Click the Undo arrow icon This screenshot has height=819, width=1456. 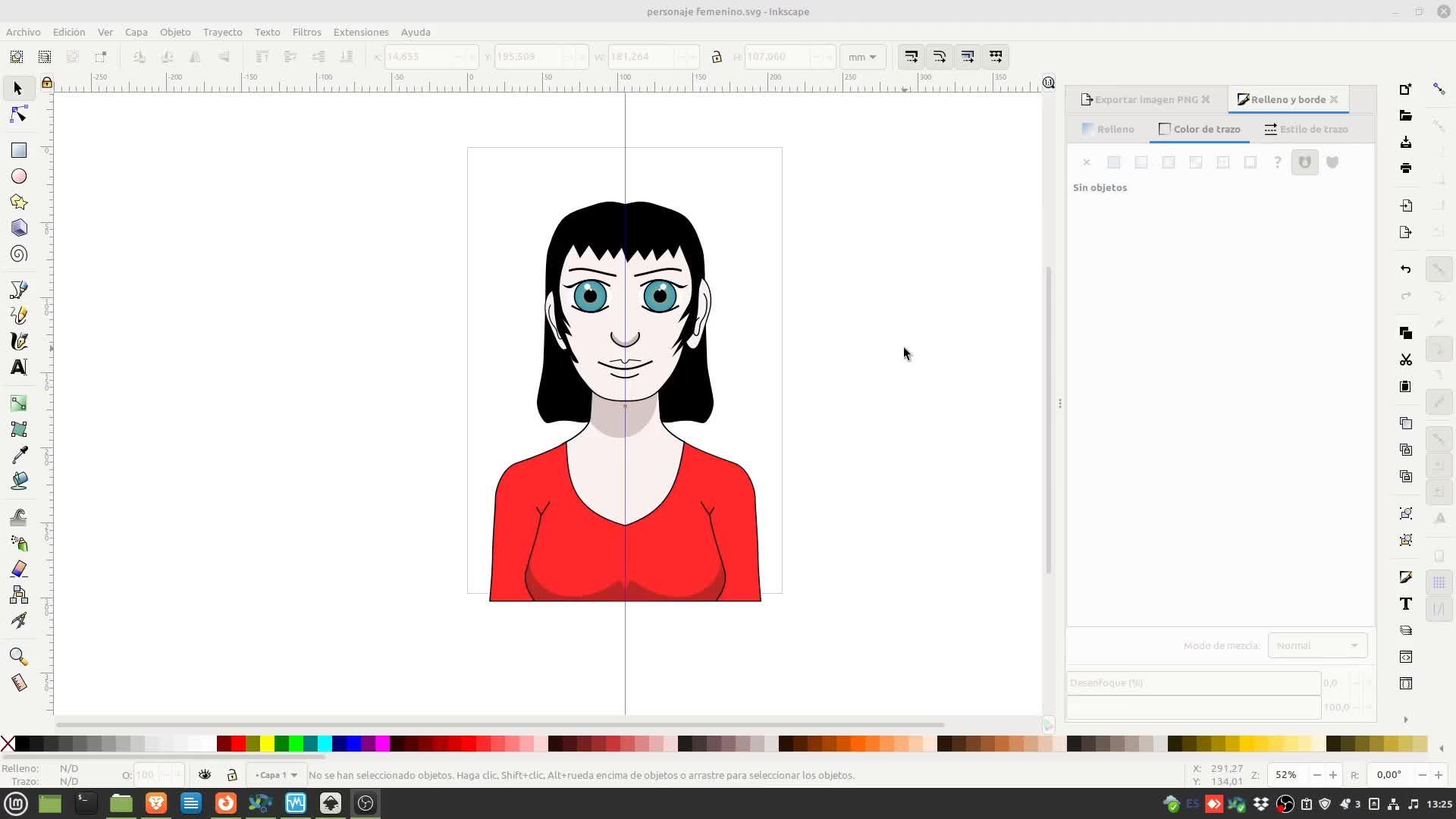pyautogui.click(x=1405, y=269)
